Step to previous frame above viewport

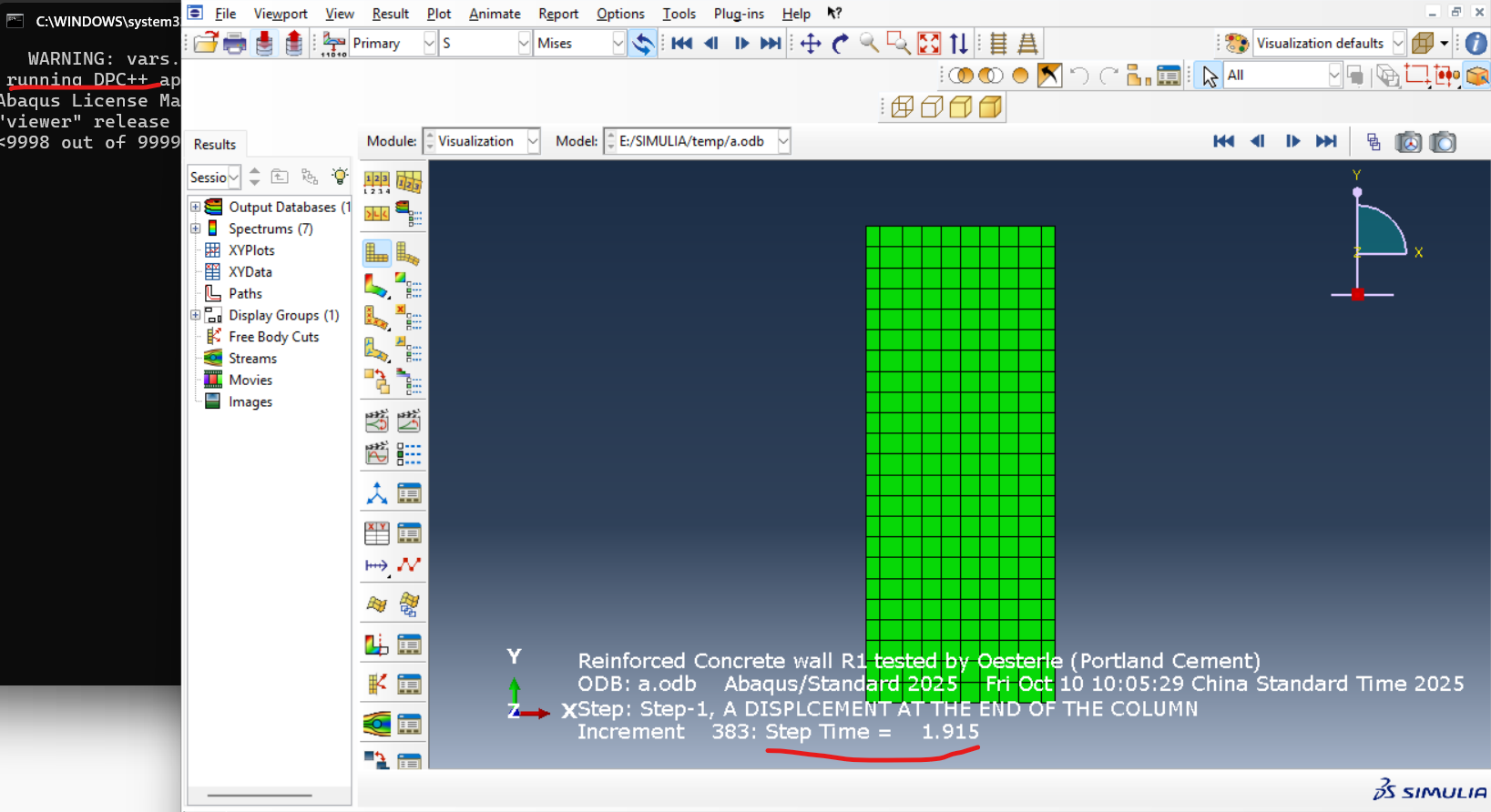[1258, 141]
